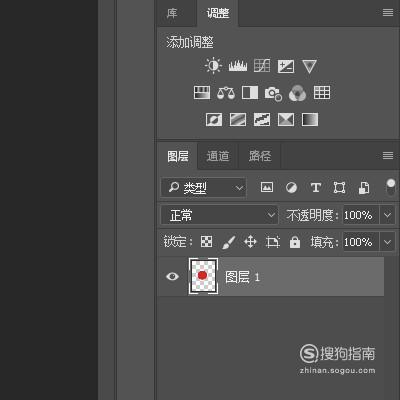Lock artboard auto-nesting
This screenshot has height=400, width=400.
(273, 242)
